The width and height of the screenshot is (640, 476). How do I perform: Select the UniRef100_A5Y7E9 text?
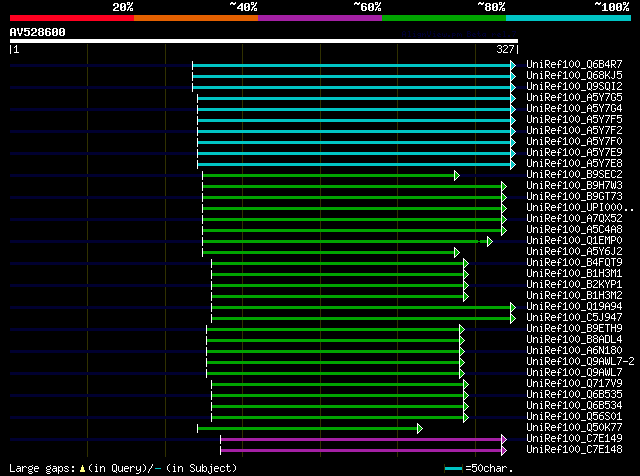click(574, 153)
